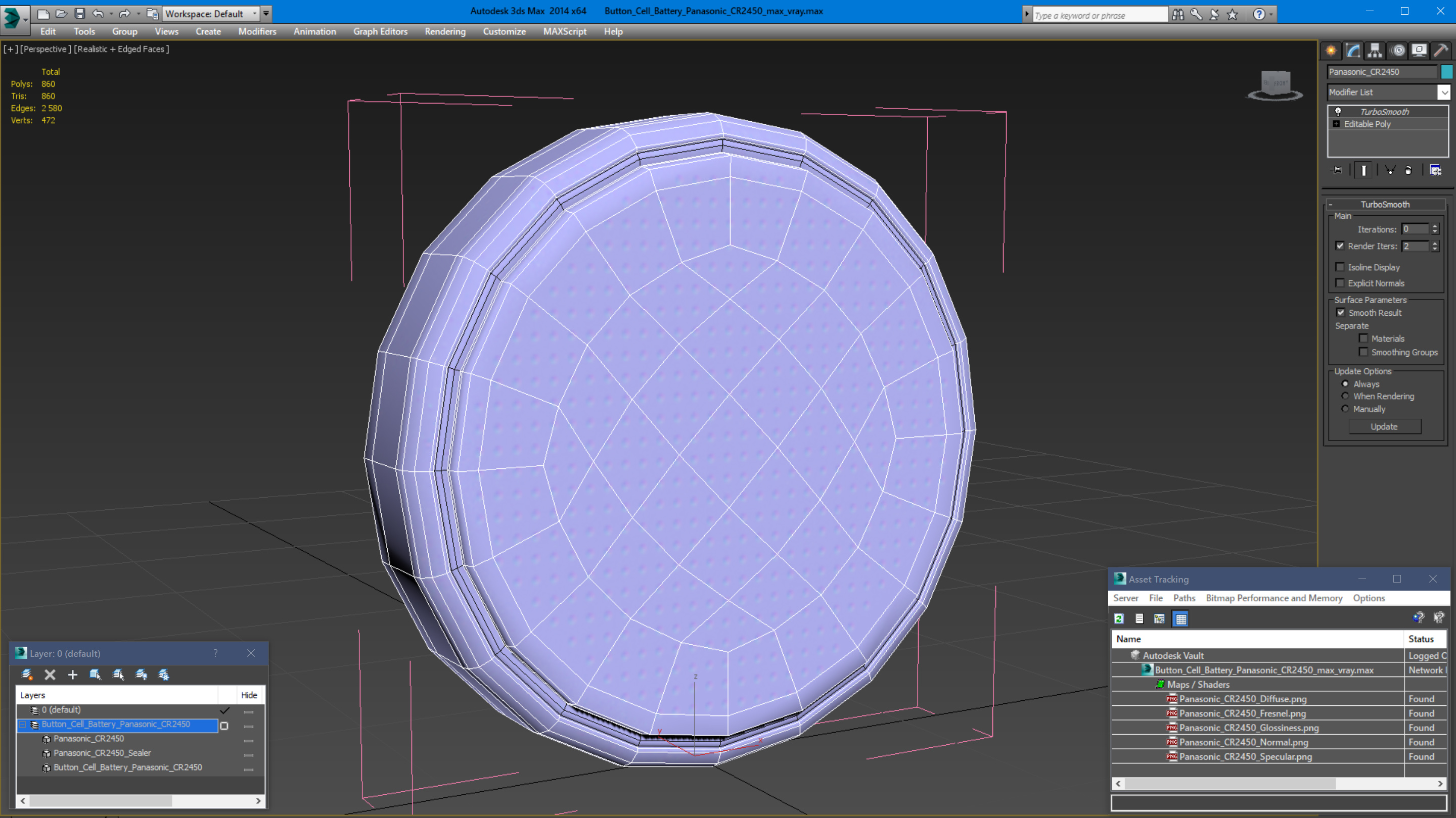Open the Modifier List dropdown

pos(1443,92)
